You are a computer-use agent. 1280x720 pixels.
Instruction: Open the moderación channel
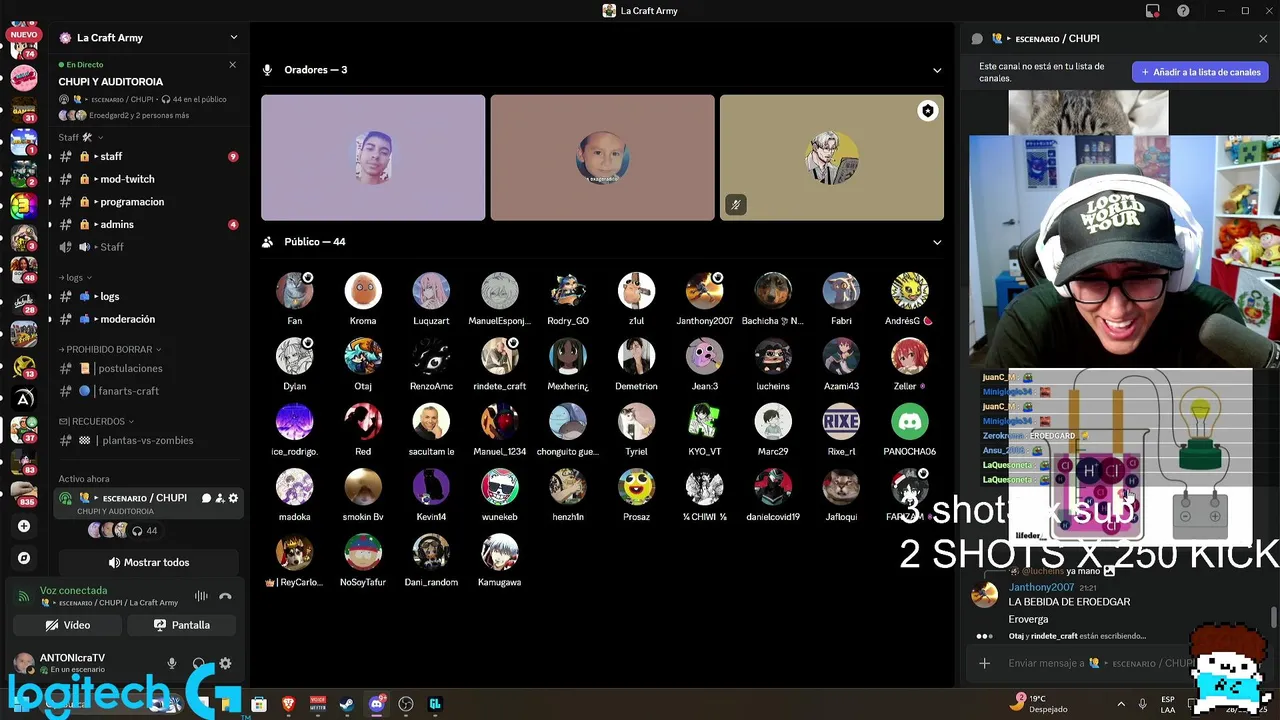147,319
